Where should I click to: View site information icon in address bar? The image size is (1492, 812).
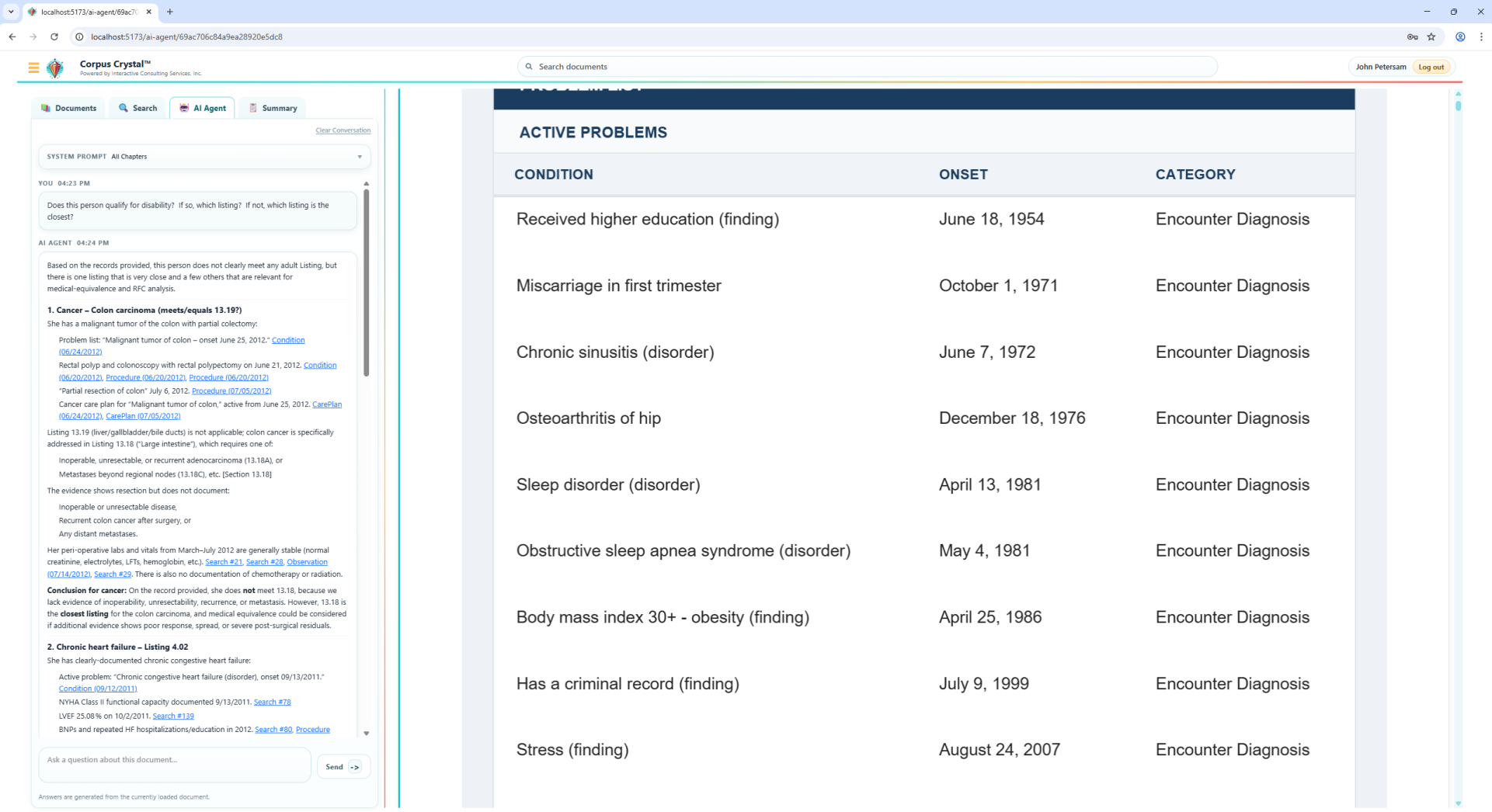(x=79, y=36)
